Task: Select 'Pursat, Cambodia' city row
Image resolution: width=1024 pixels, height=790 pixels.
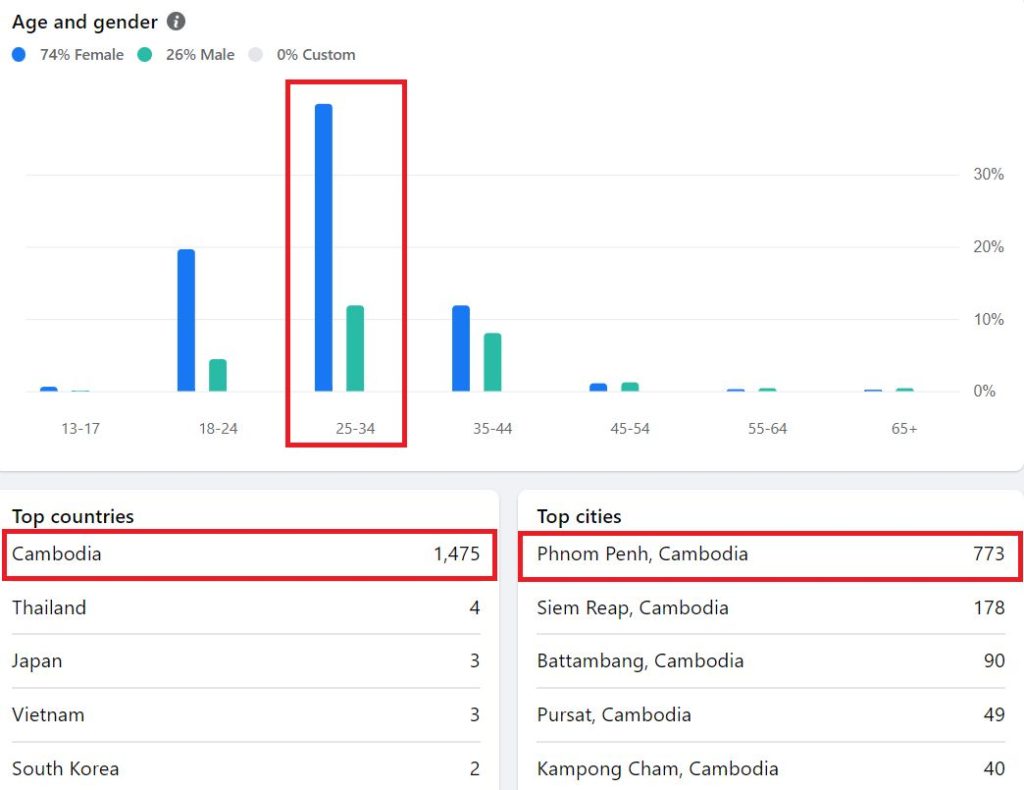Action: point(771,714)
